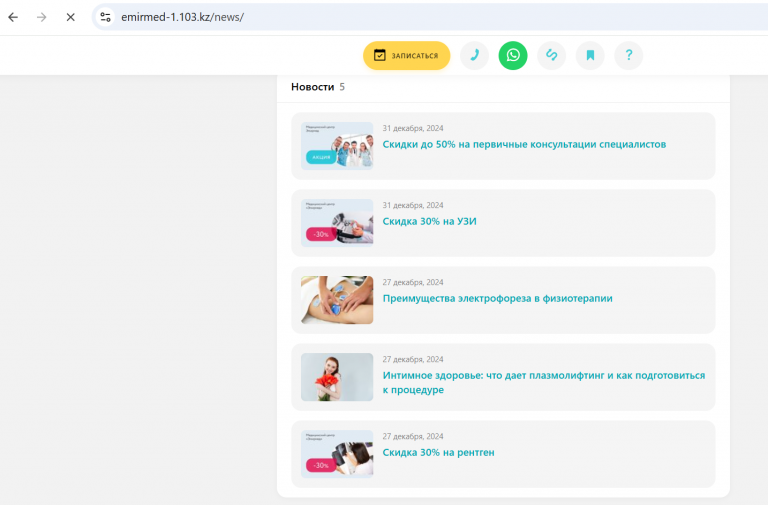Click the Новости section heading
The width and height of the screenshot is (768, 505).
pos(312,87)
